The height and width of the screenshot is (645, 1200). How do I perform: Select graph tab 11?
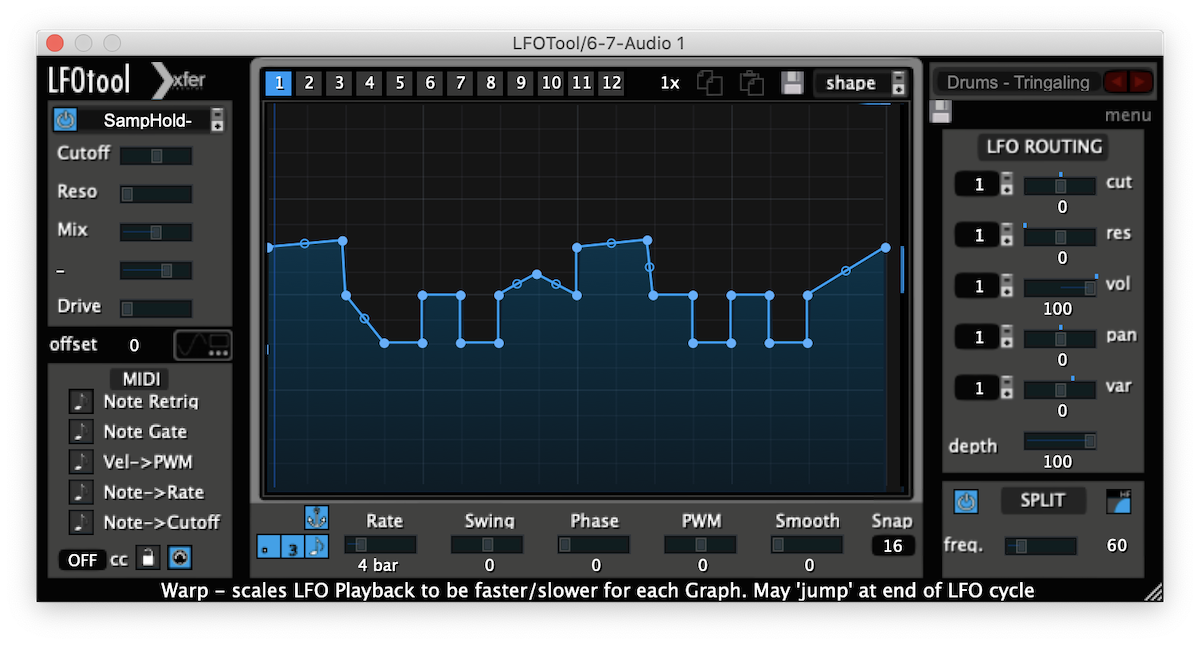(x=581, y=83)
